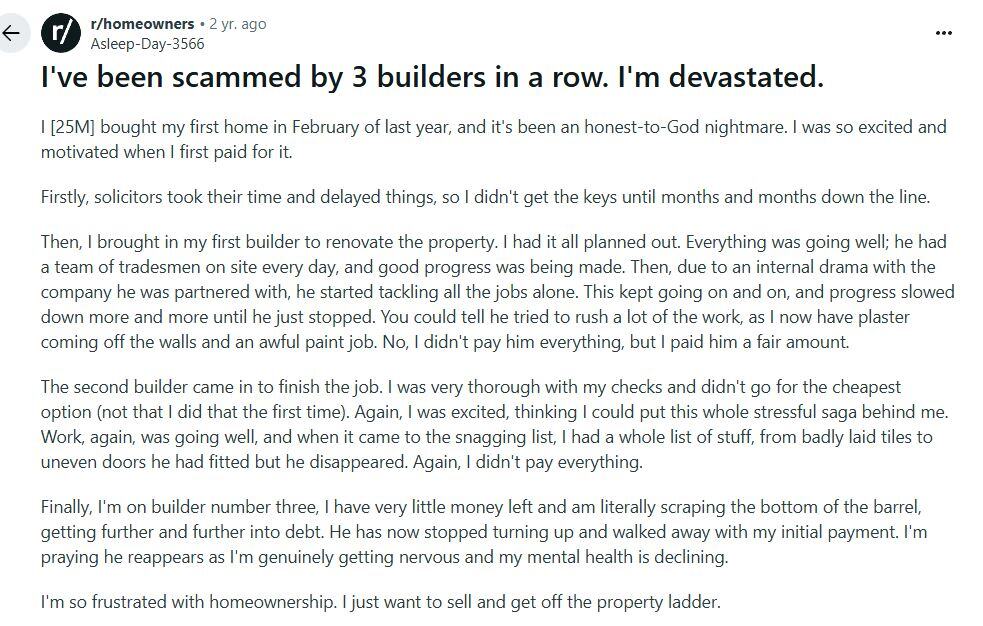Click the phrase 'uneven doors he had fitted'
Viewport: 983px width, 626px height.
145,462
